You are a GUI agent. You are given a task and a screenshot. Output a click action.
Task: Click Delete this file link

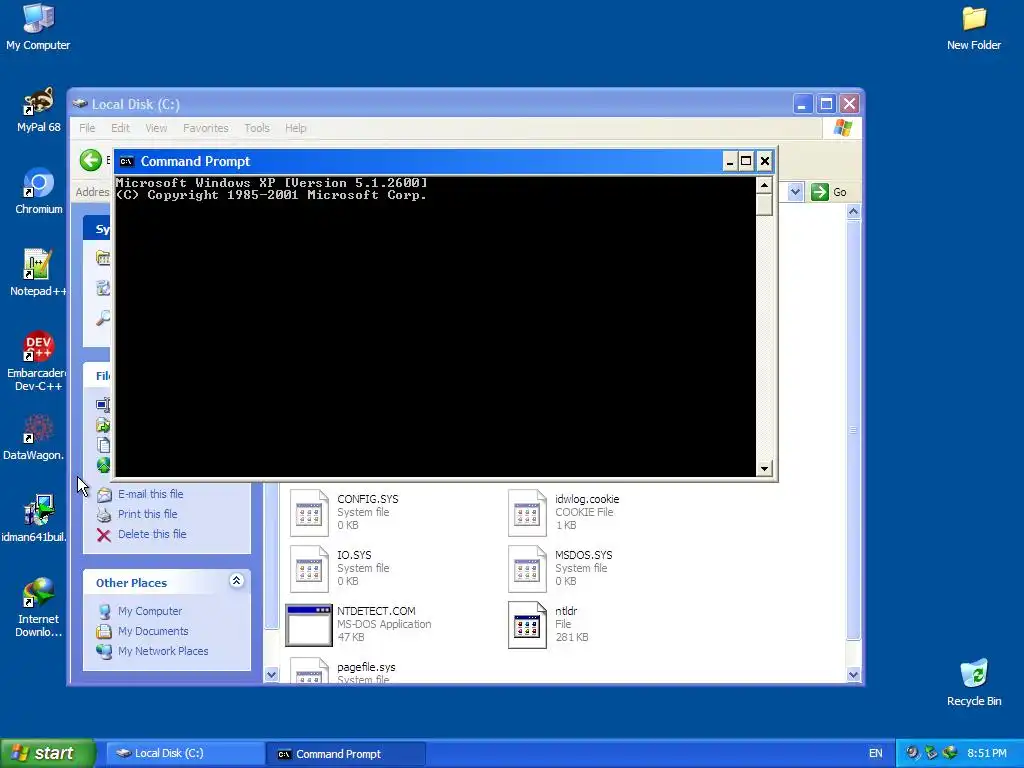(x=152, y=534)
